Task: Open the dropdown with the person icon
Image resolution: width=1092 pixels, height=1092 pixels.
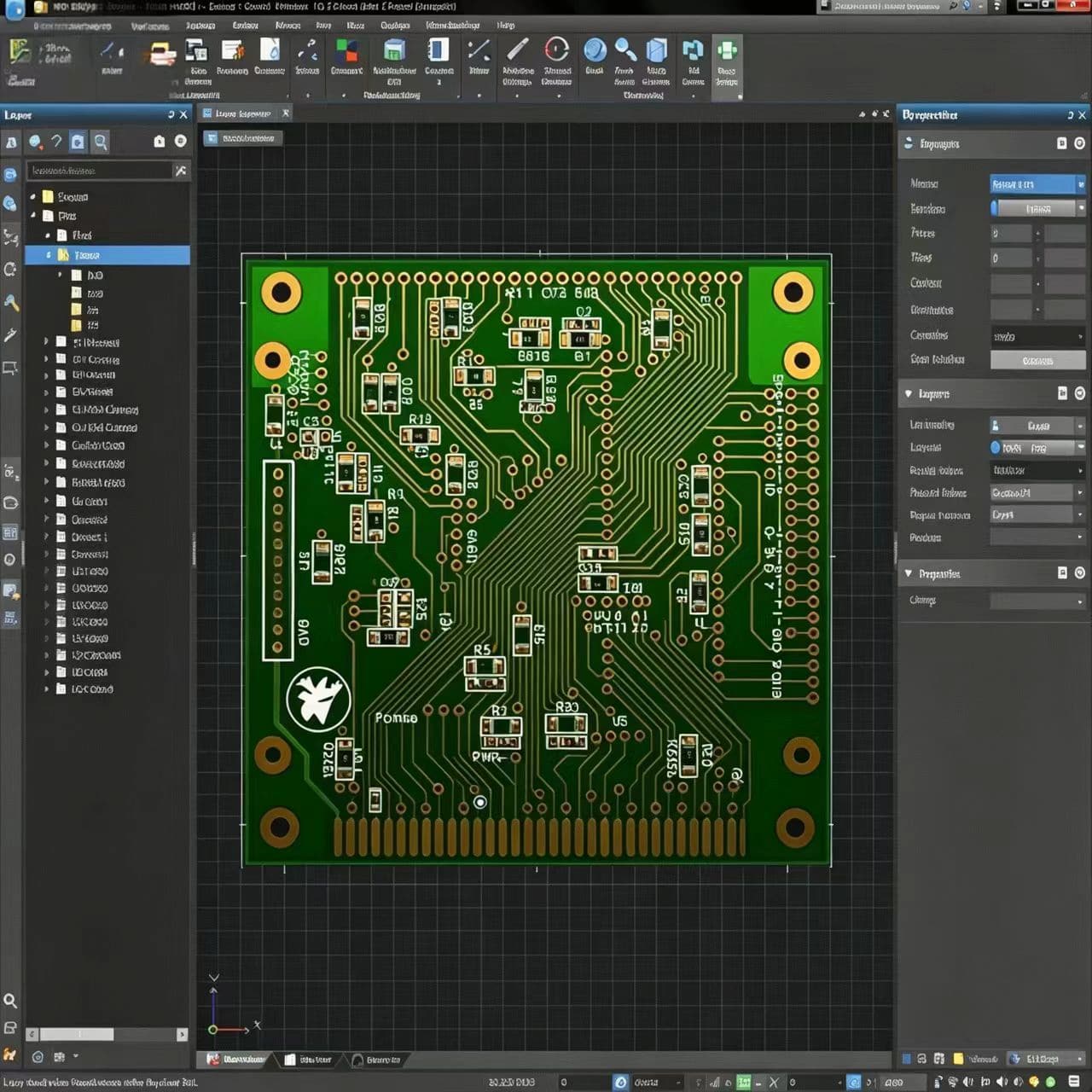Action: 1037,425
